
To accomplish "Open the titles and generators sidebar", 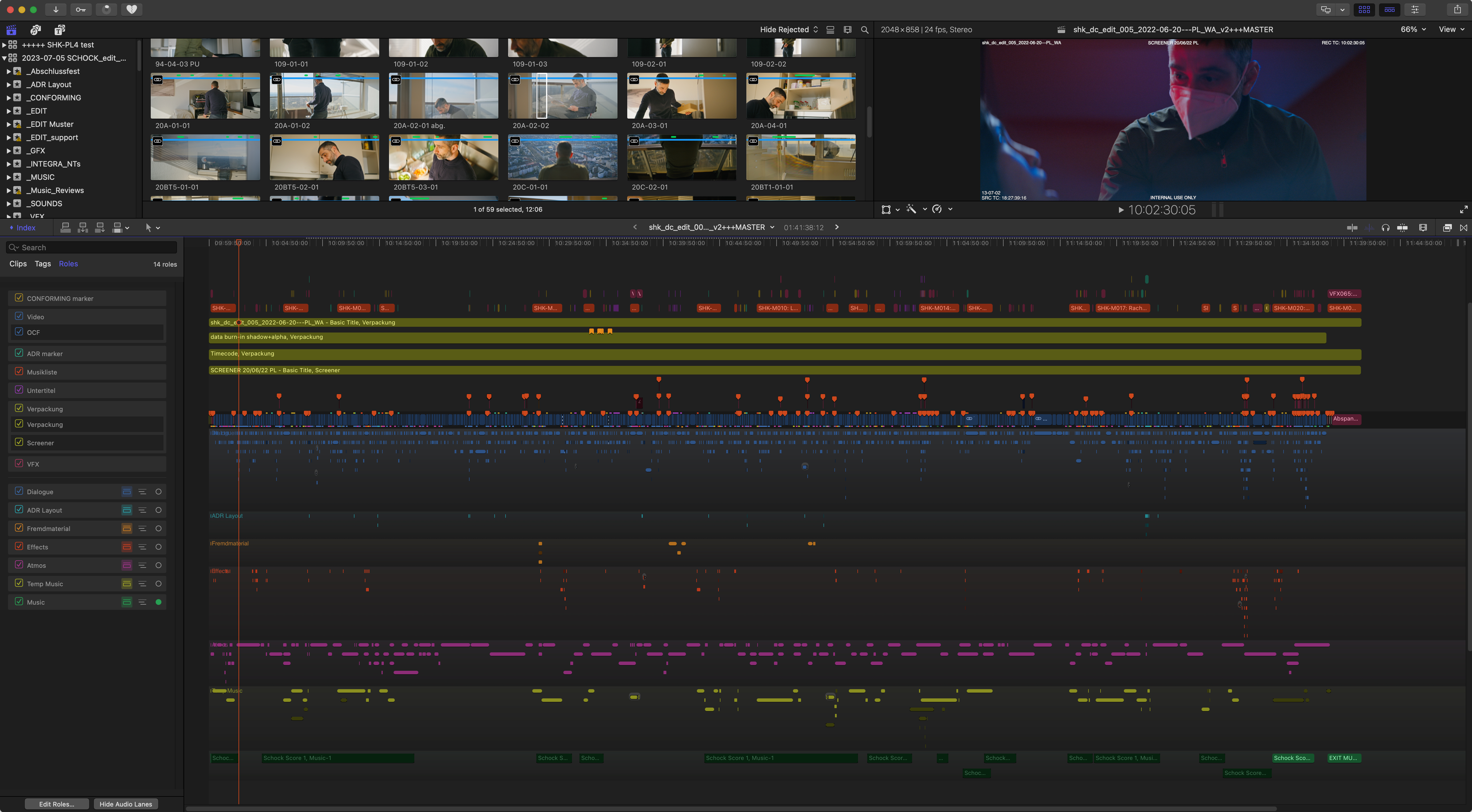I will click(x=60, y=30).
